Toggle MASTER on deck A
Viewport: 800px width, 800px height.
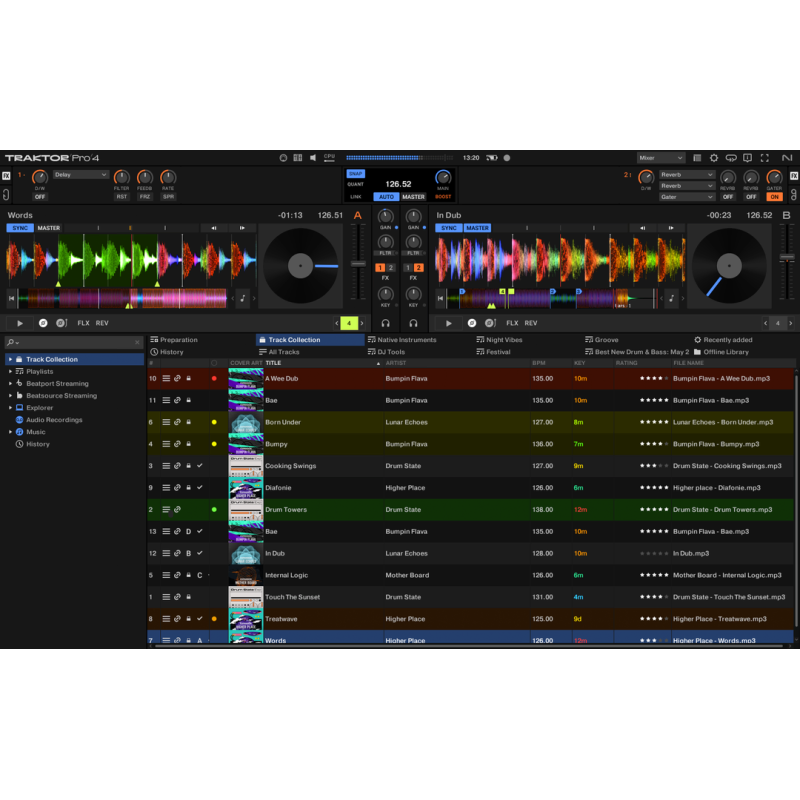(x=48, y=228)
